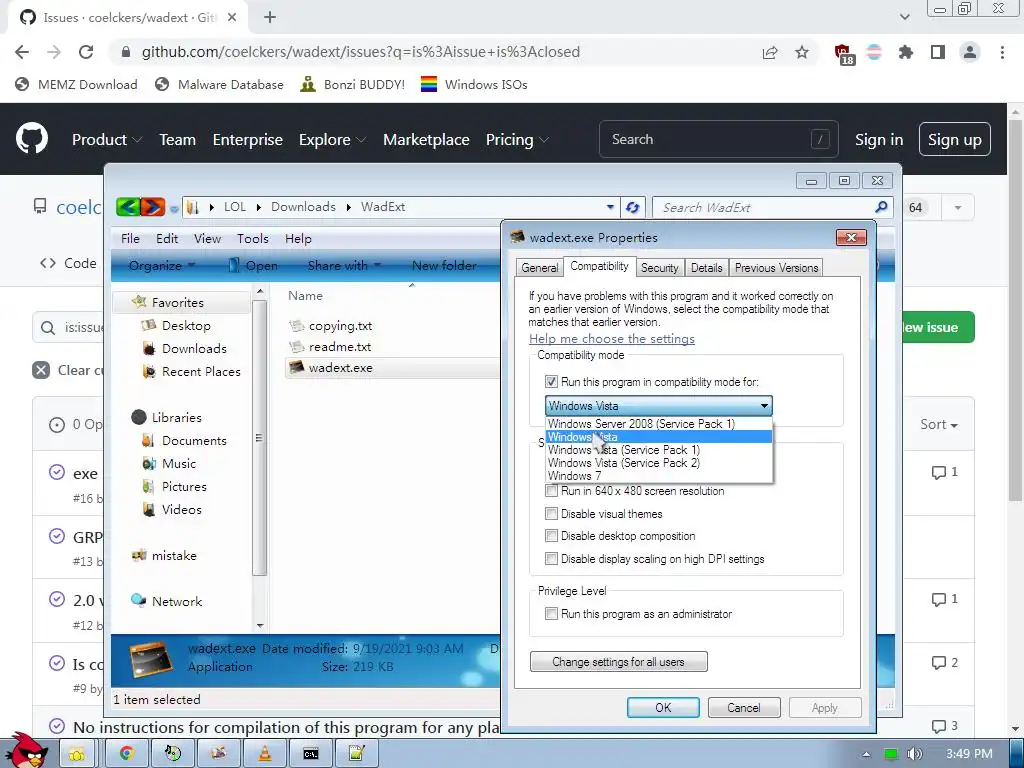
Task: Switch to the General tab
Action: pyautogui.click(x=539, y=268)
